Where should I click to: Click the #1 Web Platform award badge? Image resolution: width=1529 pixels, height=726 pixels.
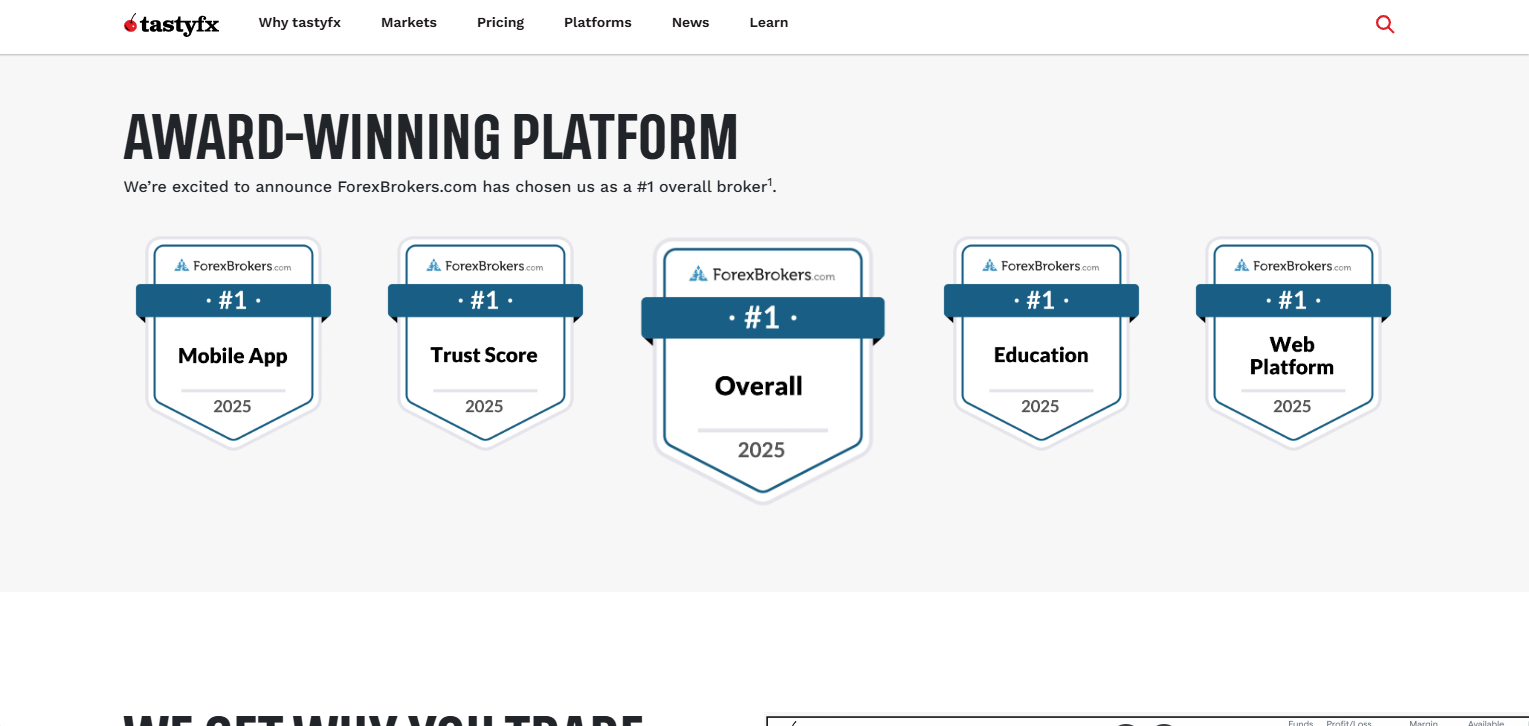click(x=1293, y=343)
